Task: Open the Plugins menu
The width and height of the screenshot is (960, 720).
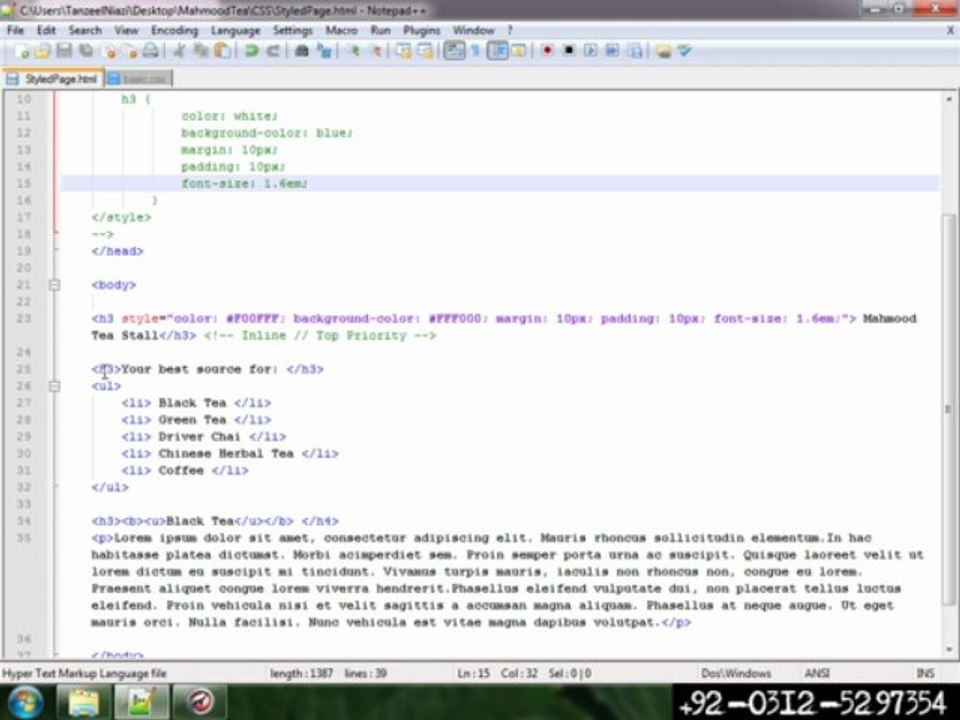Action: click(421, 30)
